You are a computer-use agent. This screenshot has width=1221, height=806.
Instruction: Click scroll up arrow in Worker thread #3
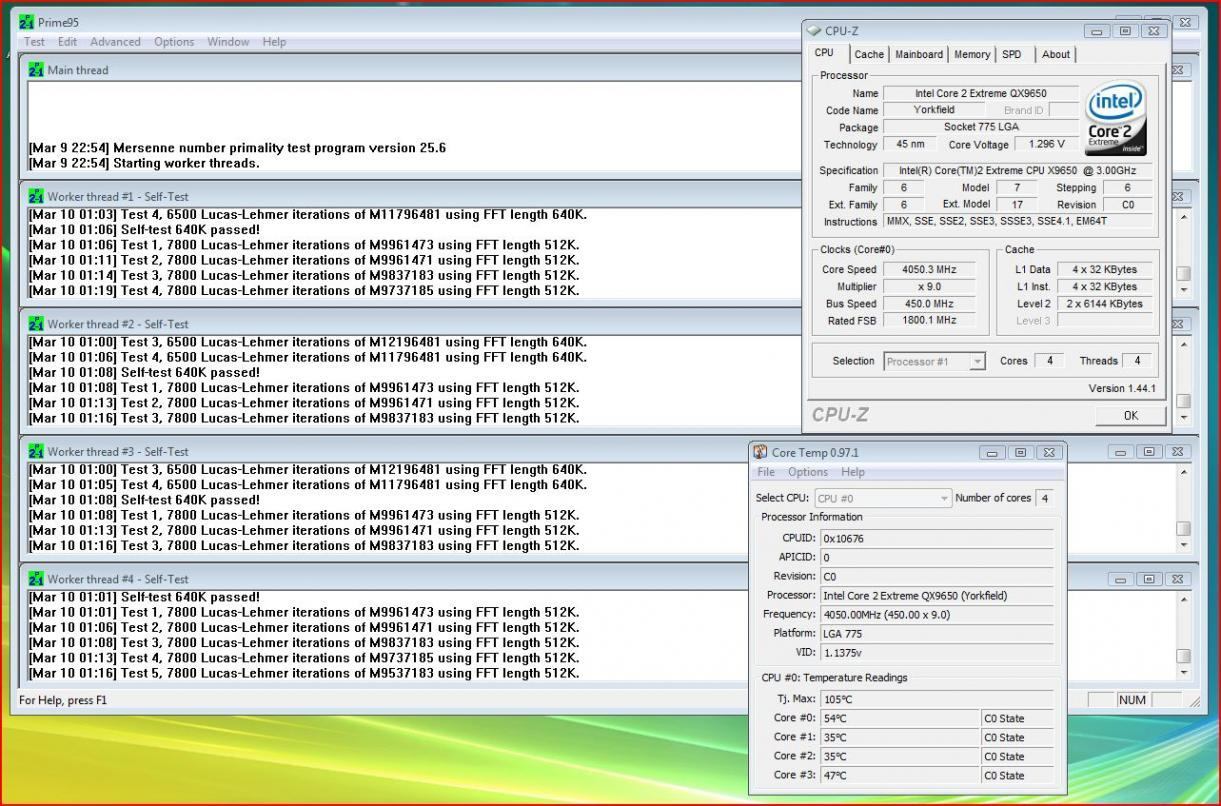click(1184, 472)
